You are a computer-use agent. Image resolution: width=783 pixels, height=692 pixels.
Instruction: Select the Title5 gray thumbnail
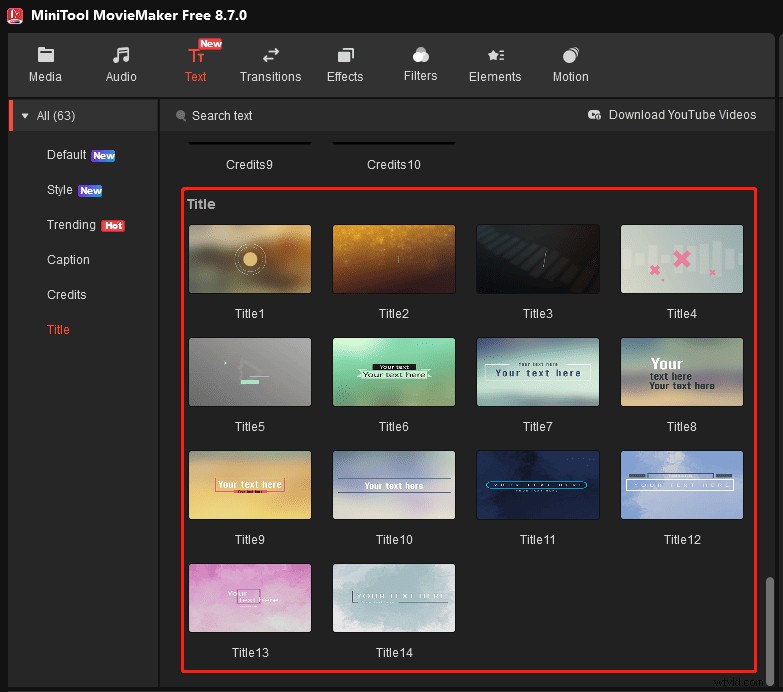pyautogui.click(x=250, y=372)
